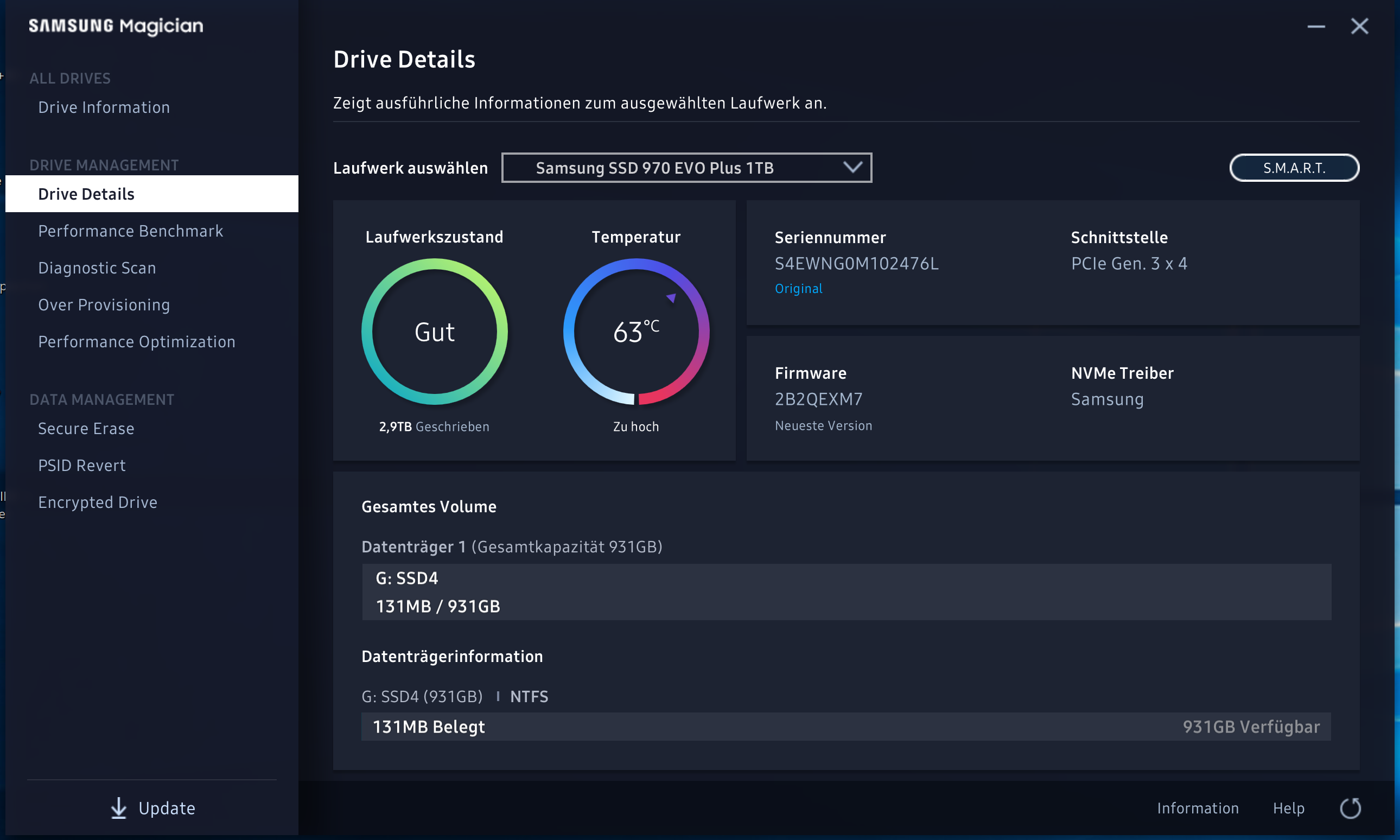
Task: Click the Zu hoch temperature status
Action: (636, 427)
